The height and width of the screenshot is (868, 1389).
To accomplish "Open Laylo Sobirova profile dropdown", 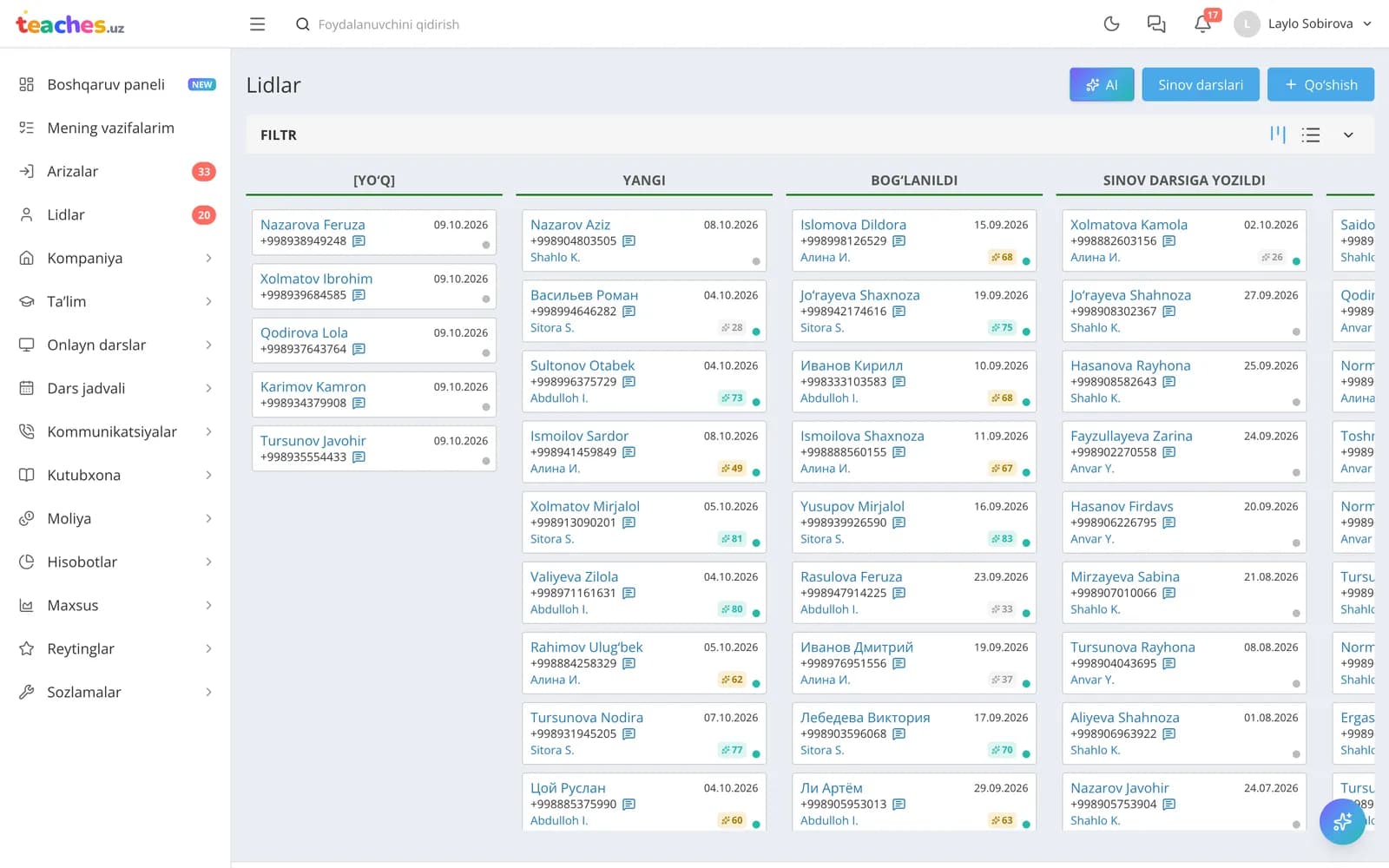I will (1303, 24).
